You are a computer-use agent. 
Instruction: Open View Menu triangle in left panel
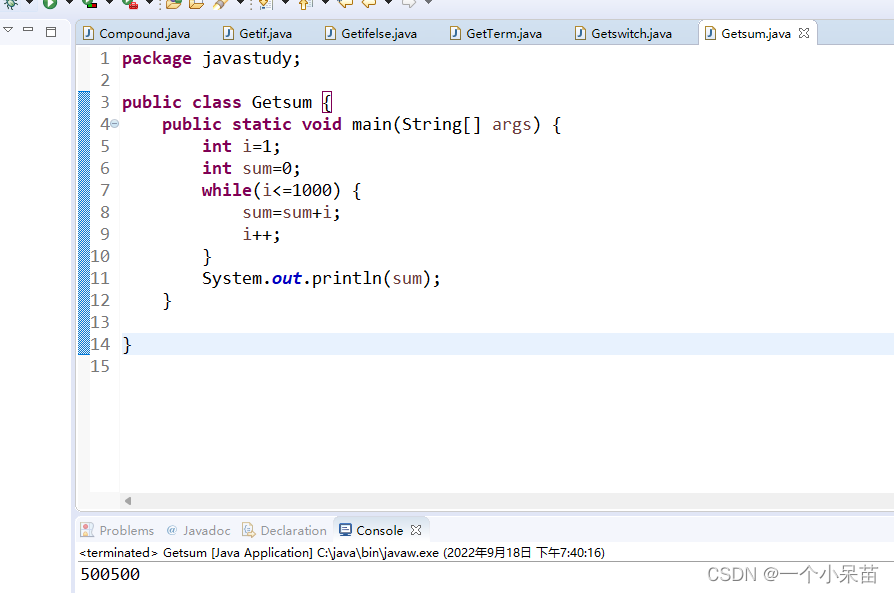pyautogui.click(x=8, y=30)
